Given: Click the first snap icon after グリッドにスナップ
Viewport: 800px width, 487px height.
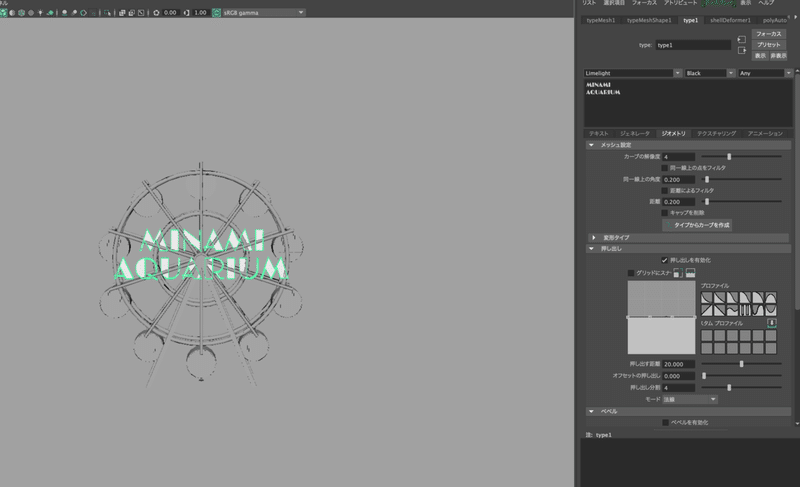Looking at the screenshot, I should (678, 273).
